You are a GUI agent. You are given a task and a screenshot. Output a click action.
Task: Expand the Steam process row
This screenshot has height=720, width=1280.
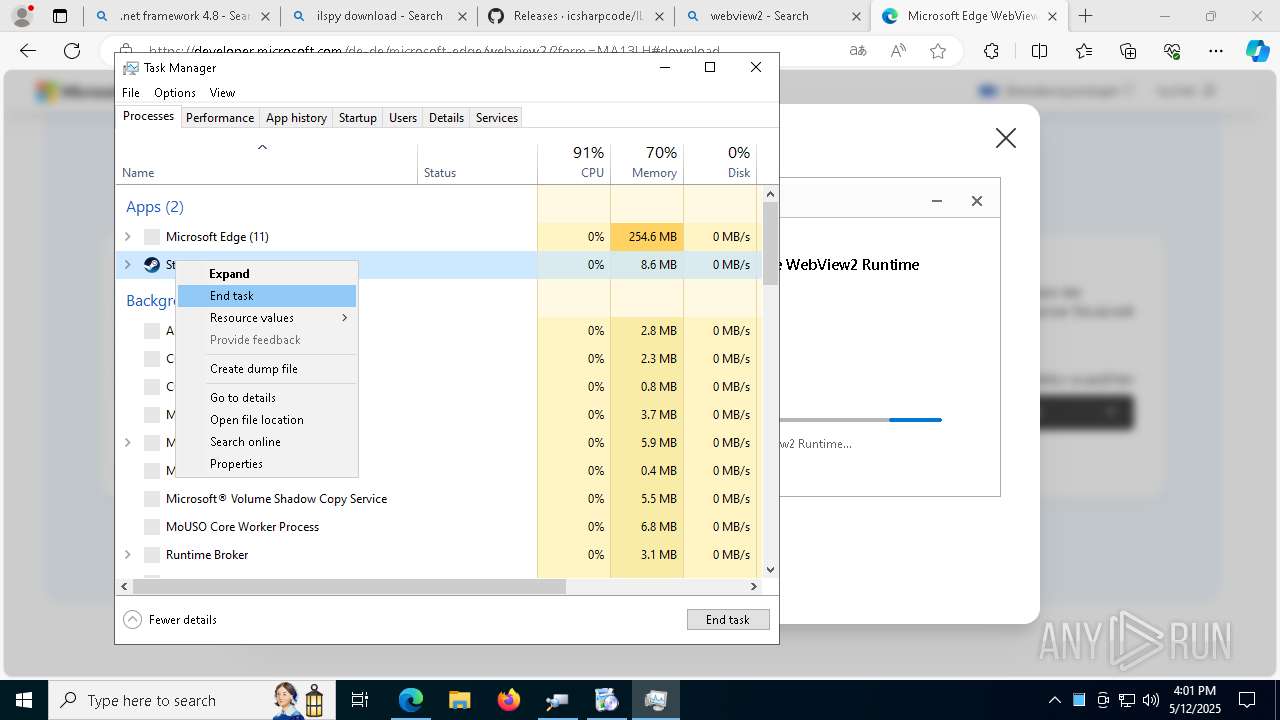(x=127, y=265)
